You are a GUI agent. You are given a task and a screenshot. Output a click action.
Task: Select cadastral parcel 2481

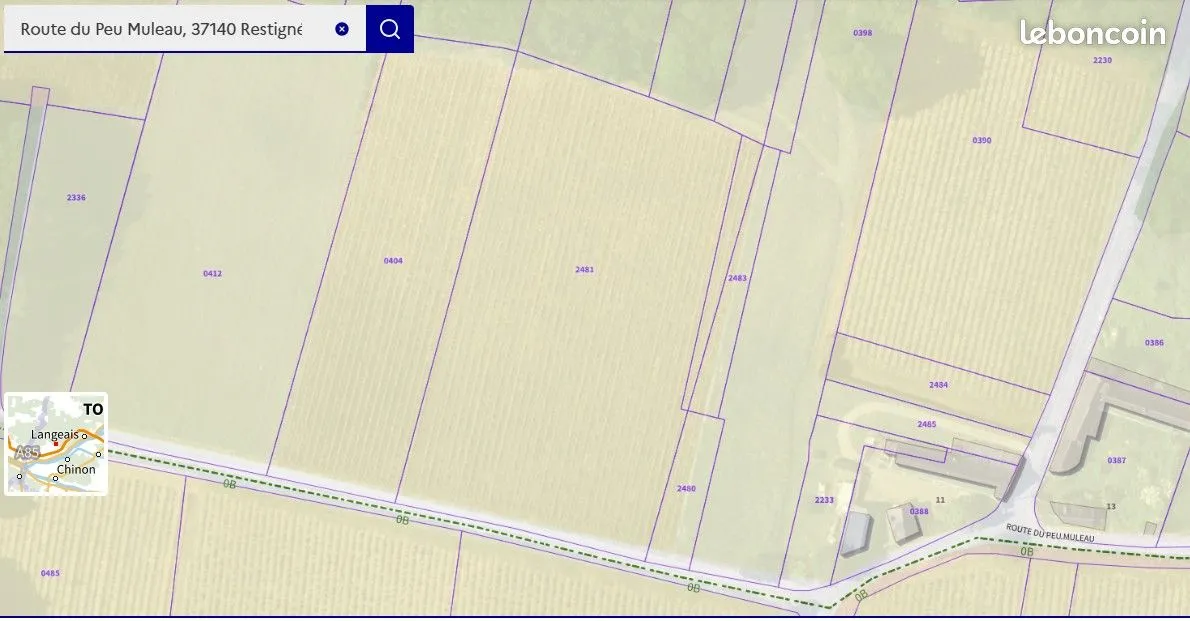584,270
